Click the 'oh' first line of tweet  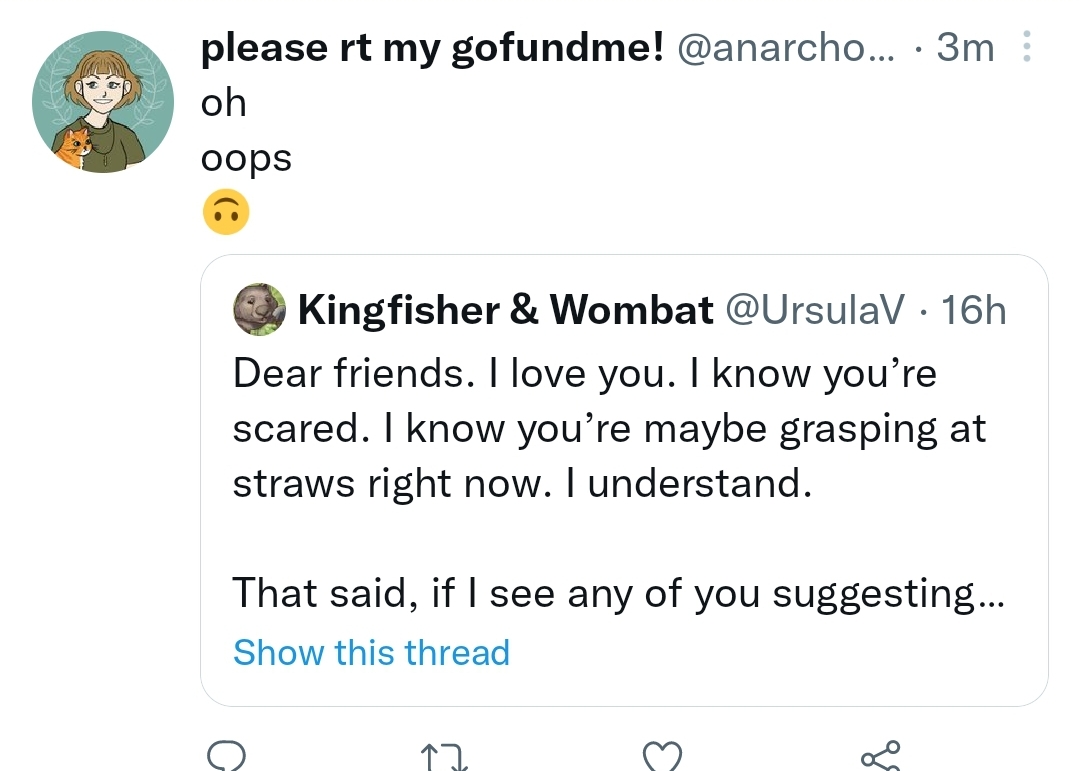tap(223, 103)
